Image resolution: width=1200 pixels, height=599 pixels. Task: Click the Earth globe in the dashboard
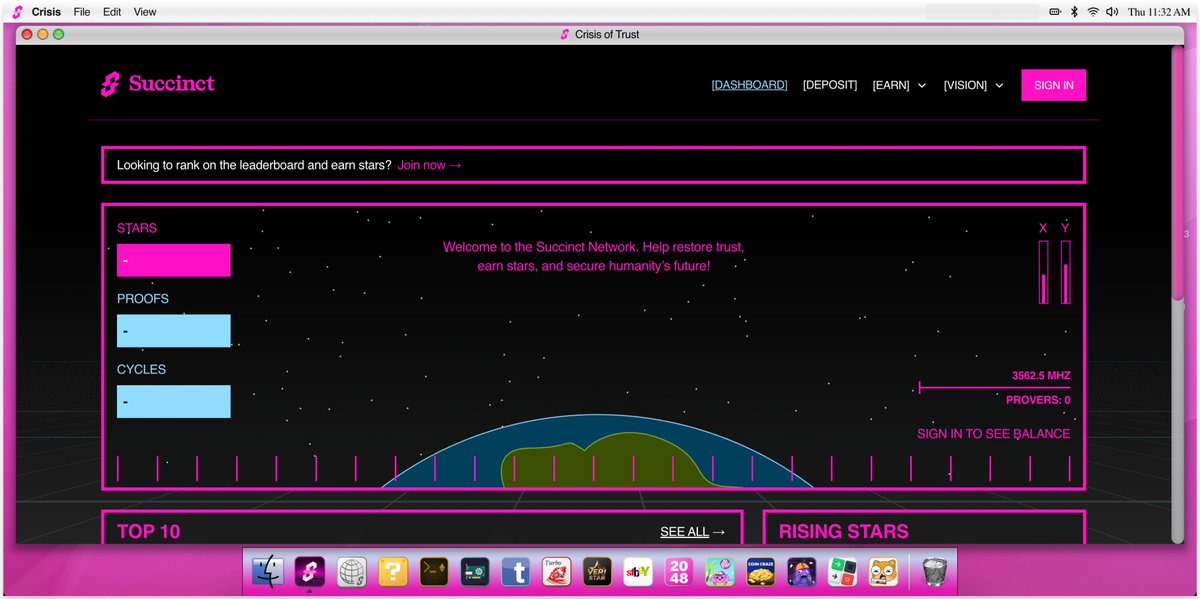597,452
